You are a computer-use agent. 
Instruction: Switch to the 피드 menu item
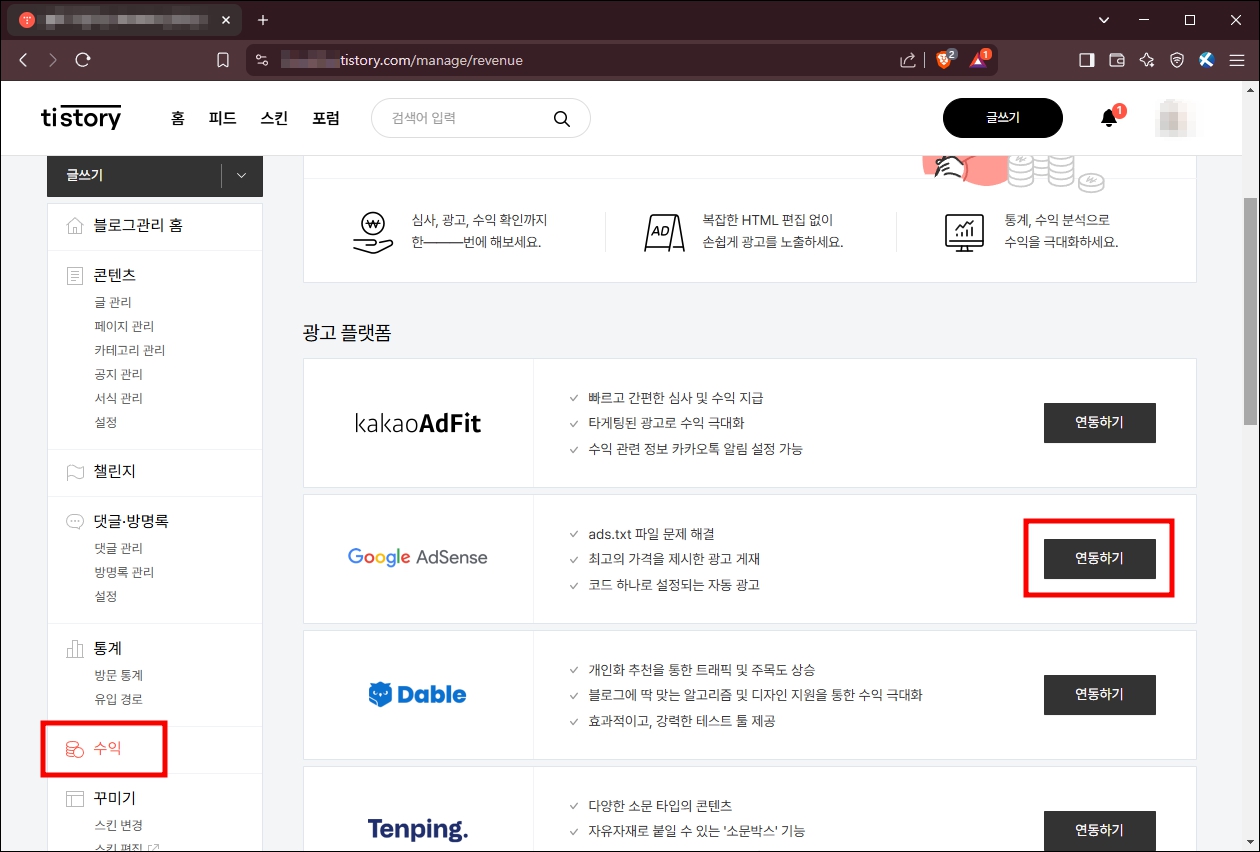tap(222, 117)
